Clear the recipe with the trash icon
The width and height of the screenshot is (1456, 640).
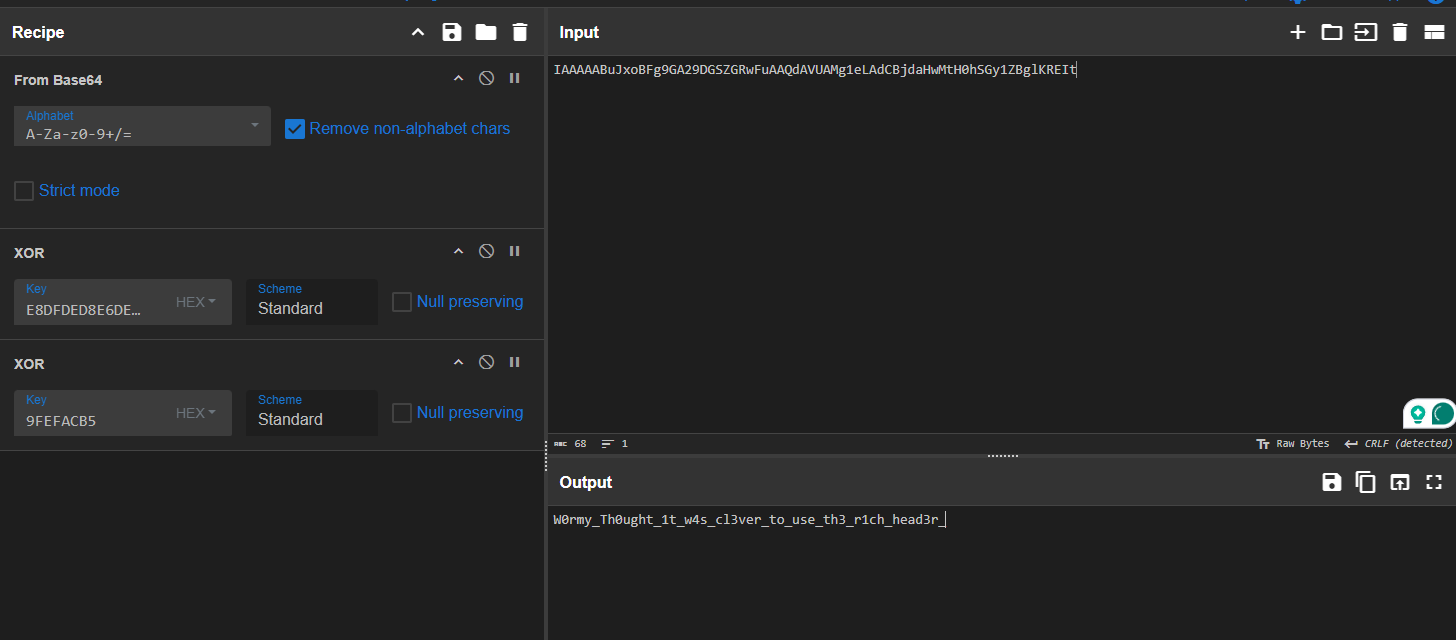point(520,32)
